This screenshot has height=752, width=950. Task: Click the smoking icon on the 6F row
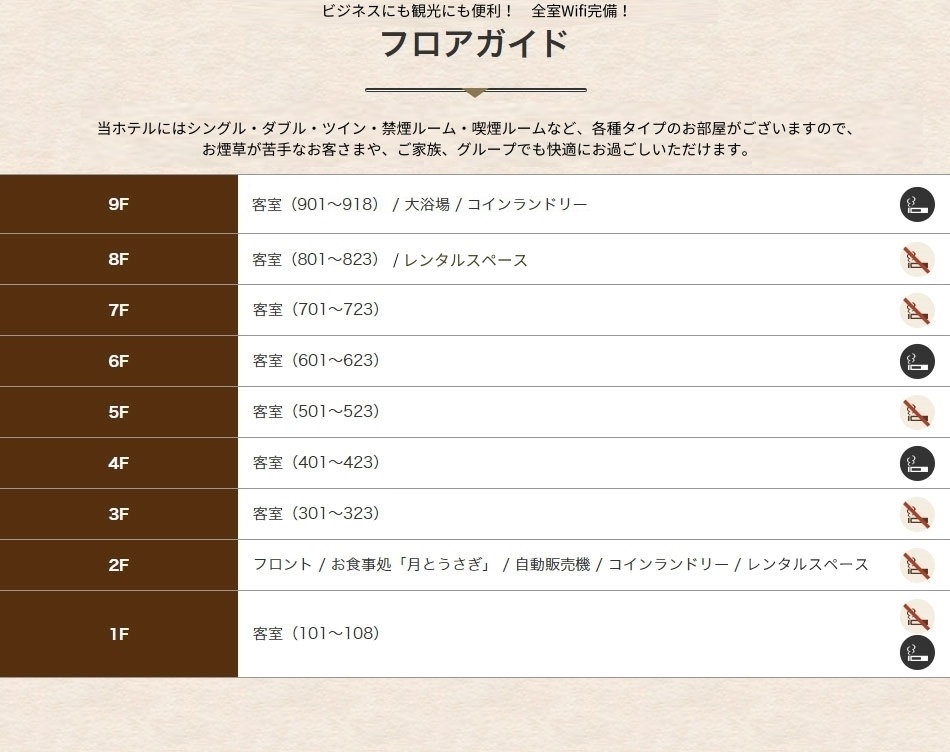point(917,361)
